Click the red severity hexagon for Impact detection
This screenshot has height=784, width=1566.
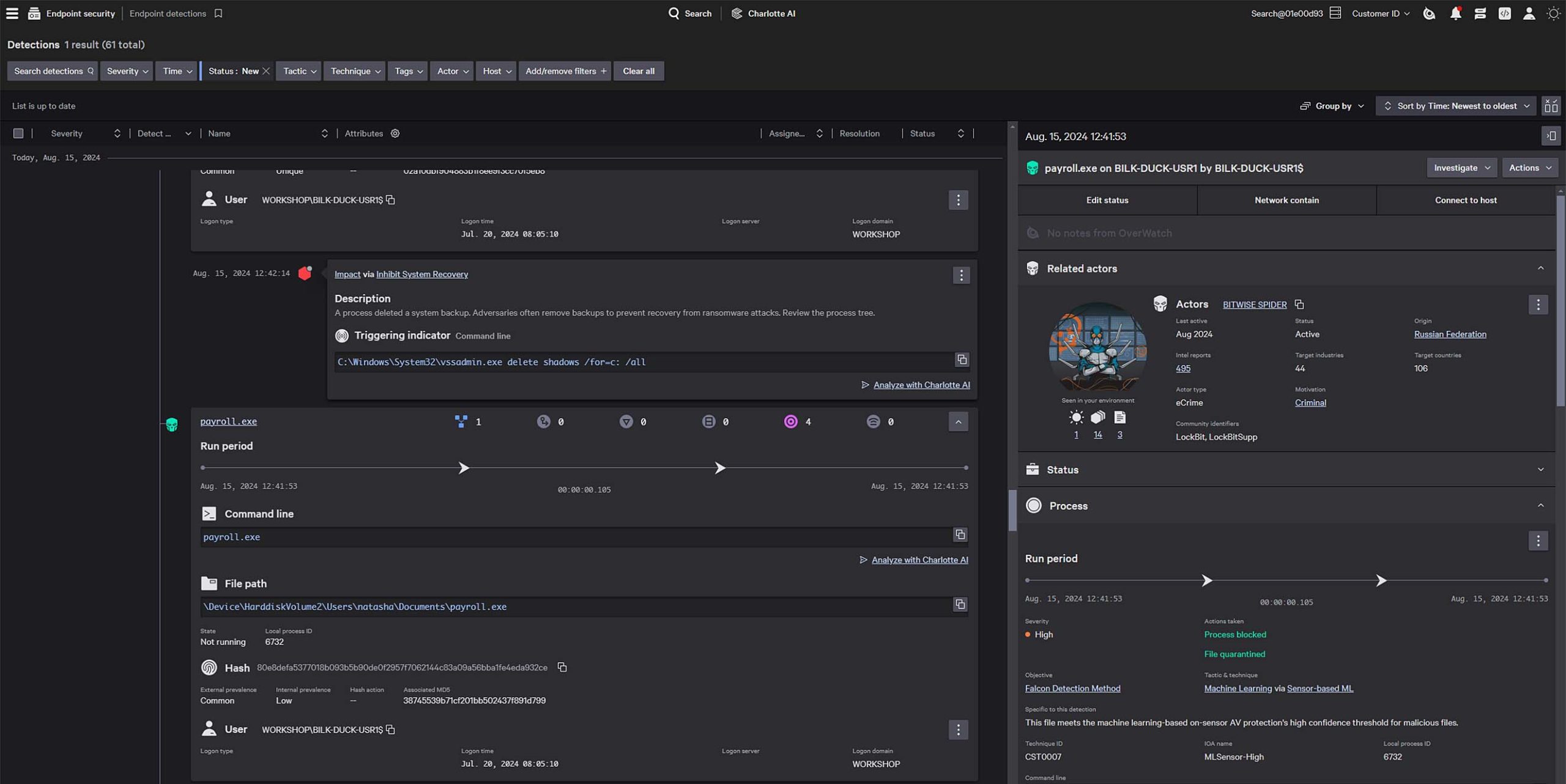(305, 273)
